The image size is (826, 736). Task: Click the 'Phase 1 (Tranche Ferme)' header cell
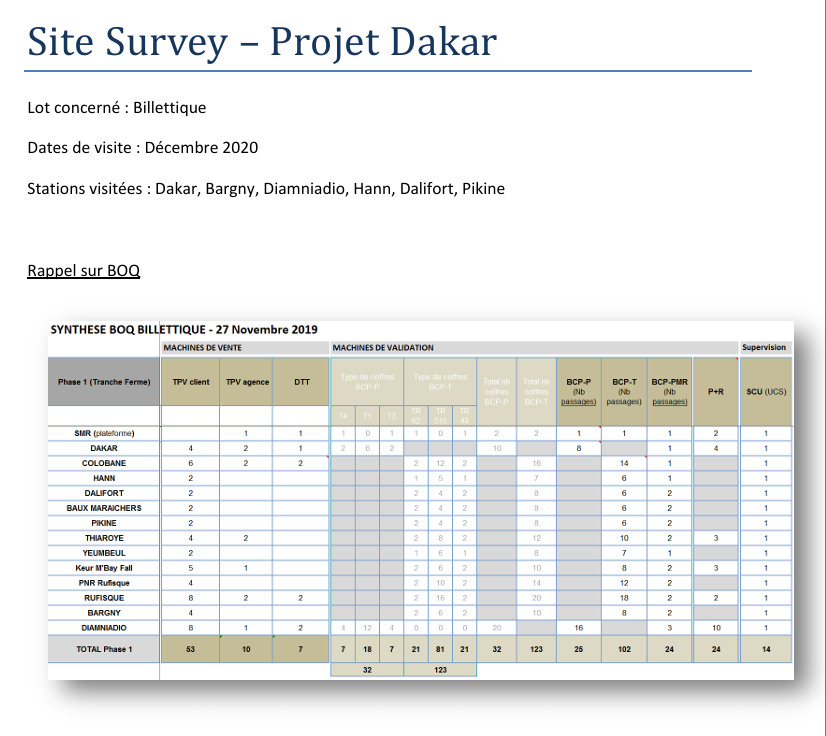104,382
